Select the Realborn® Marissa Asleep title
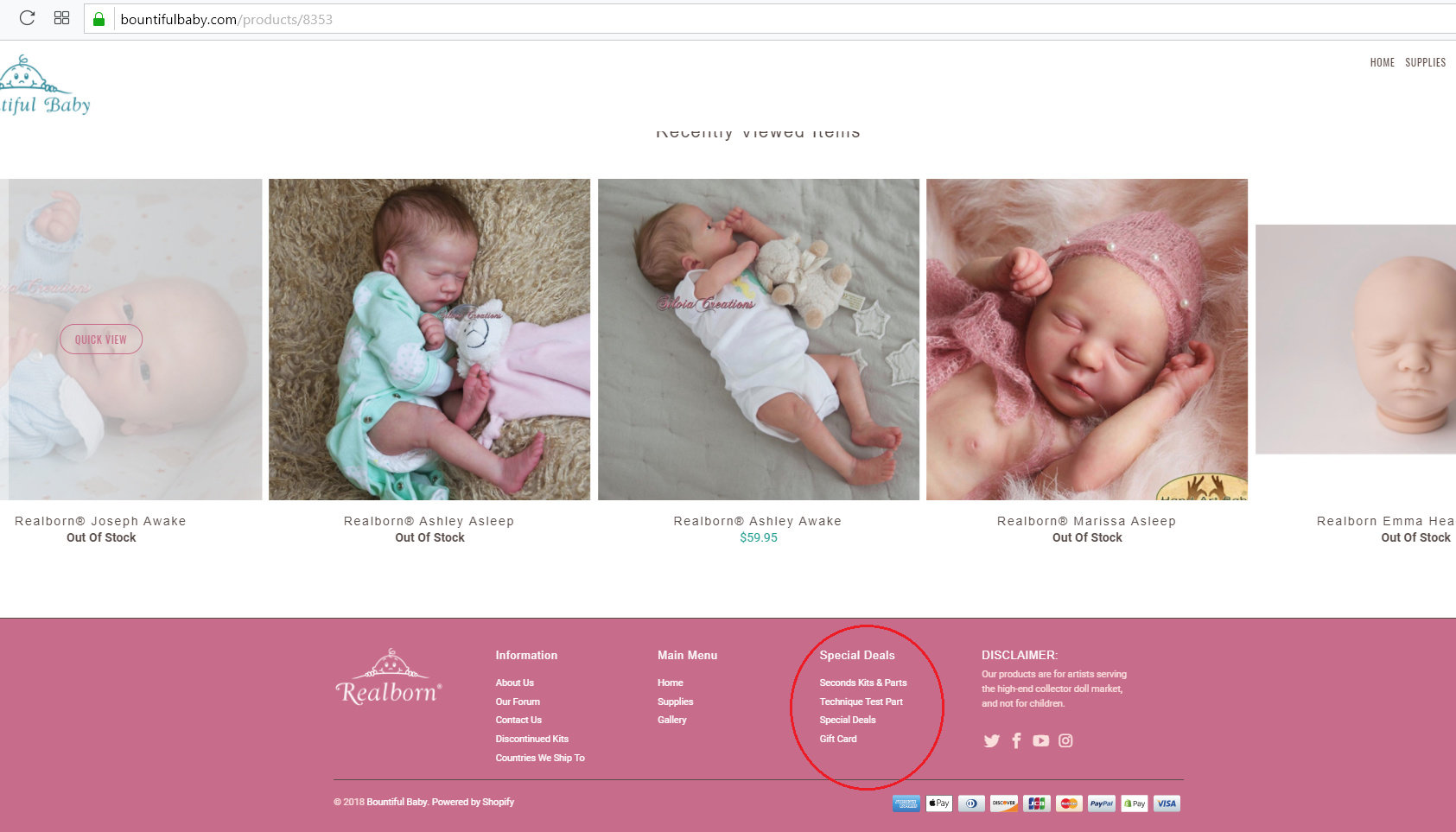1456x832 pixels. click(1087, 521)
